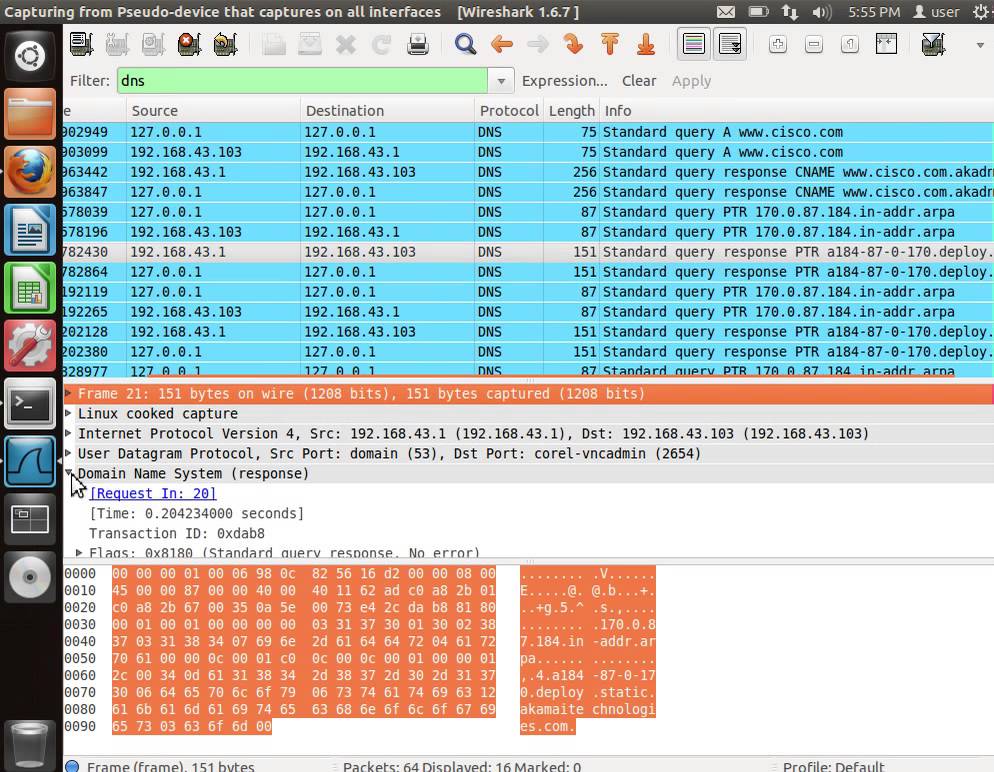Open Find Packet magnifier tool
The image size is (994, 772).
click(x=465, y=44)
